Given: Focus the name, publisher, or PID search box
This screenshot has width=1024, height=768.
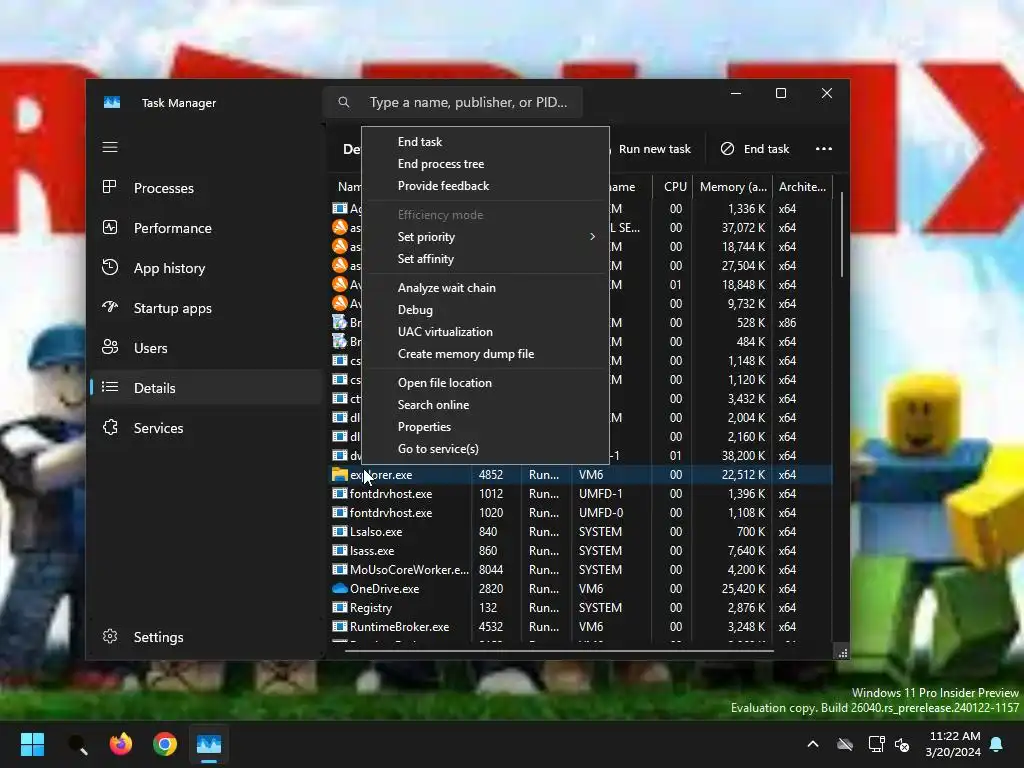Looking at the screenshot, I should point(453,102).
